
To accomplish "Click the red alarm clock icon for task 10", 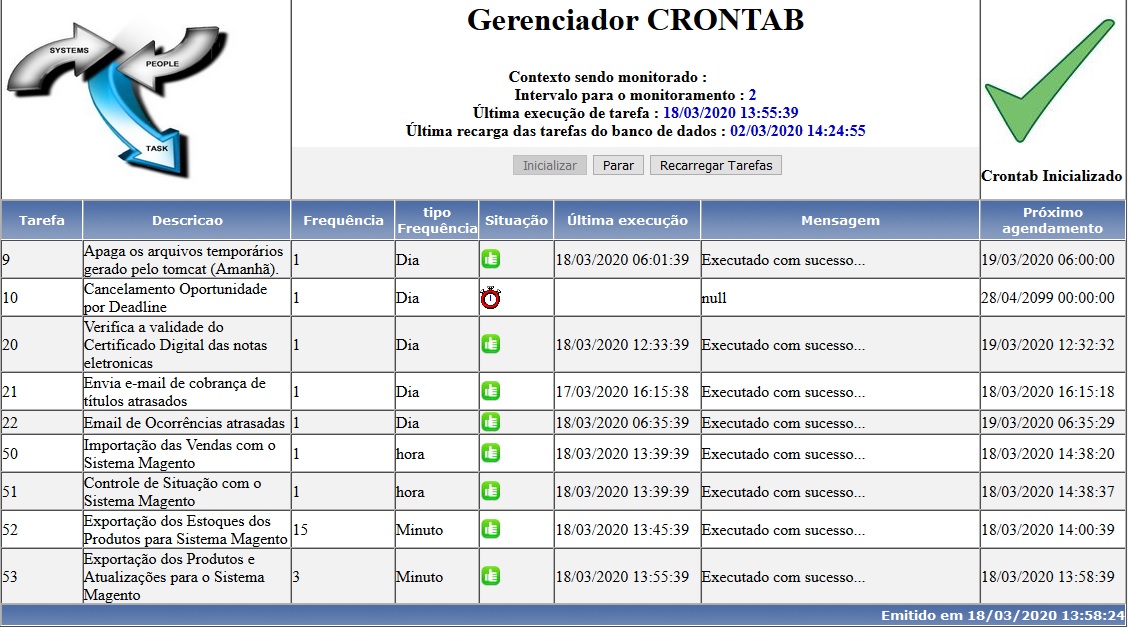I will coord(491,296).
